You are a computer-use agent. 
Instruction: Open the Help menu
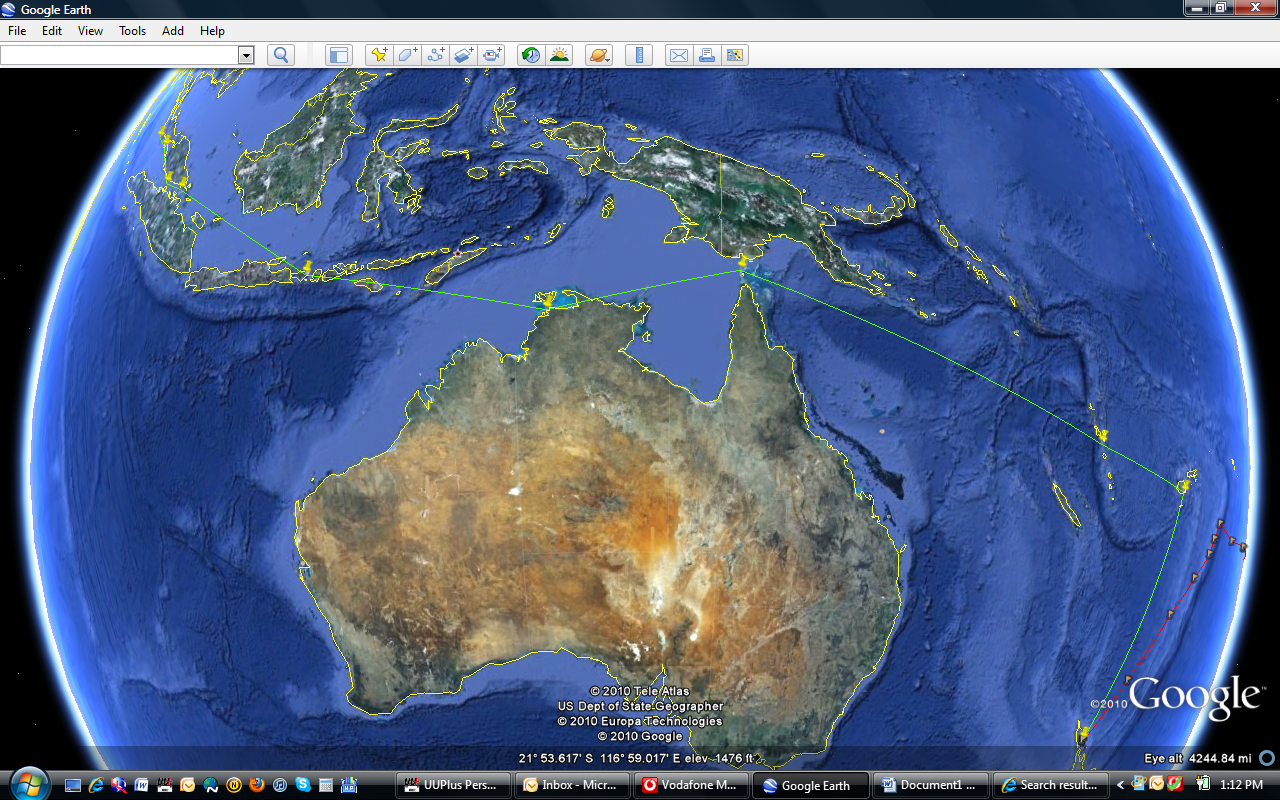[212, 31]
